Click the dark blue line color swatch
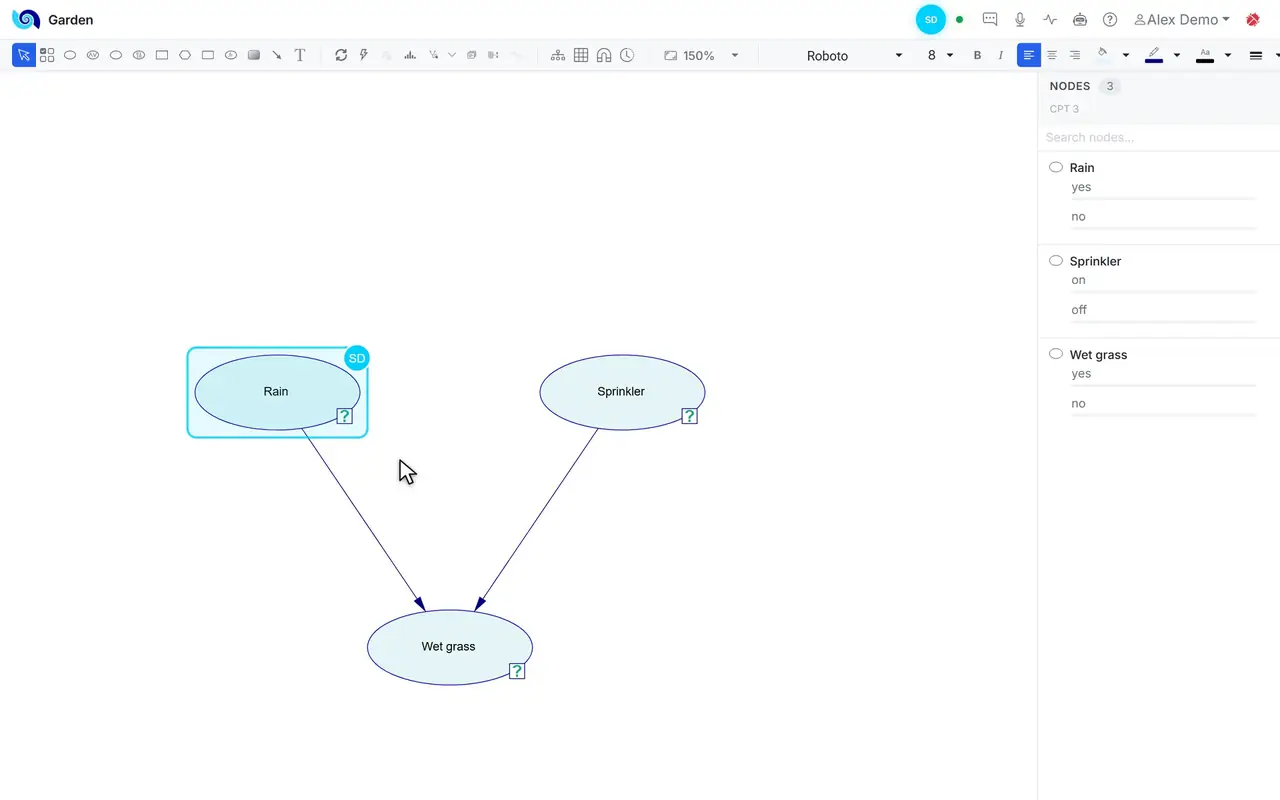This screenshot has width=1280, height=800. 1154,61
